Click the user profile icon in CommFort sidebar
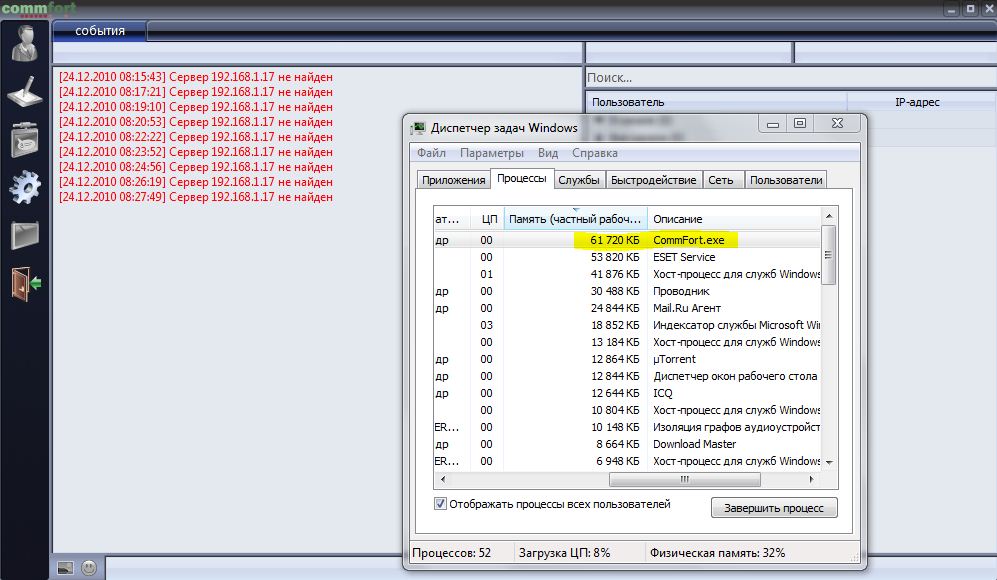 pos(25,43)
